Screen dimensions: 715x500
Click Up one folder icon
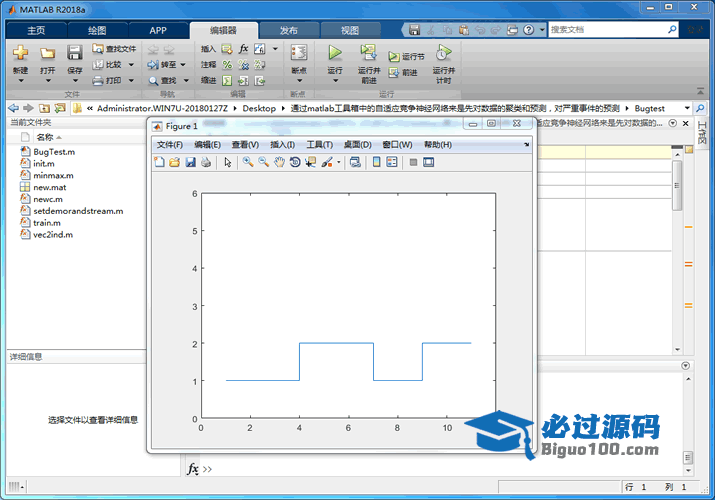pos(44,108)
